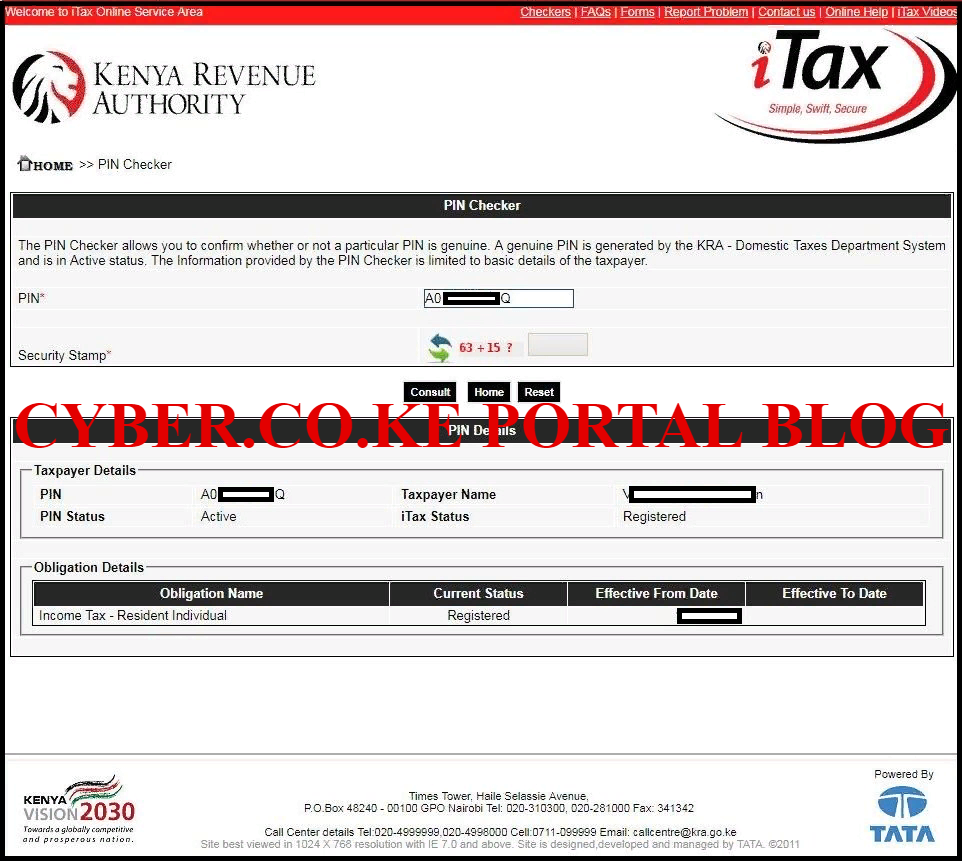Click the Obligation Details group heading

point(88,568)
